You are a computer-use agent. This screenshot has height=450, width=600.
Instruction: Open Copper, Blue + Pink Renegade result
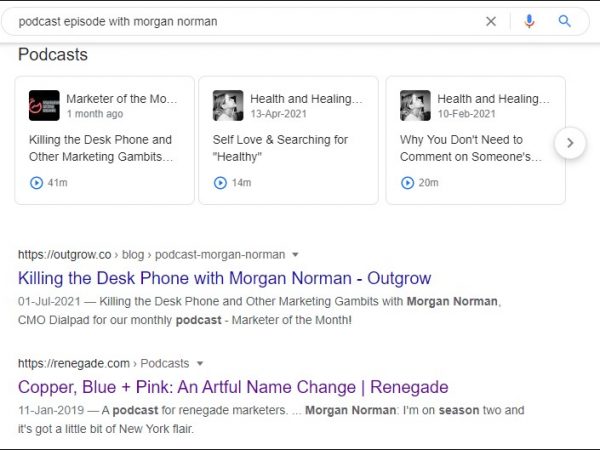(233, 387)
